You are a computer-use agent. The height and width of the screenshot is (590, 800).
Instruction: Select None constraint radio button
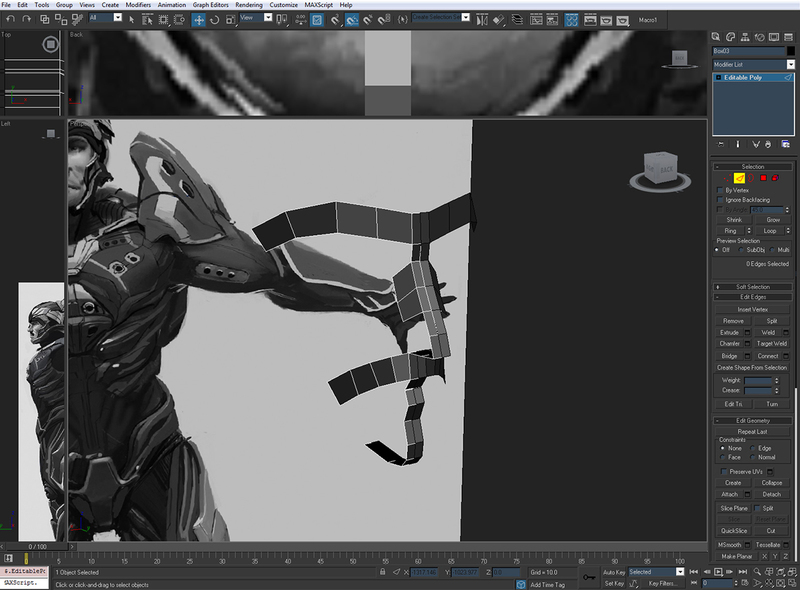[x=722, y=448]
